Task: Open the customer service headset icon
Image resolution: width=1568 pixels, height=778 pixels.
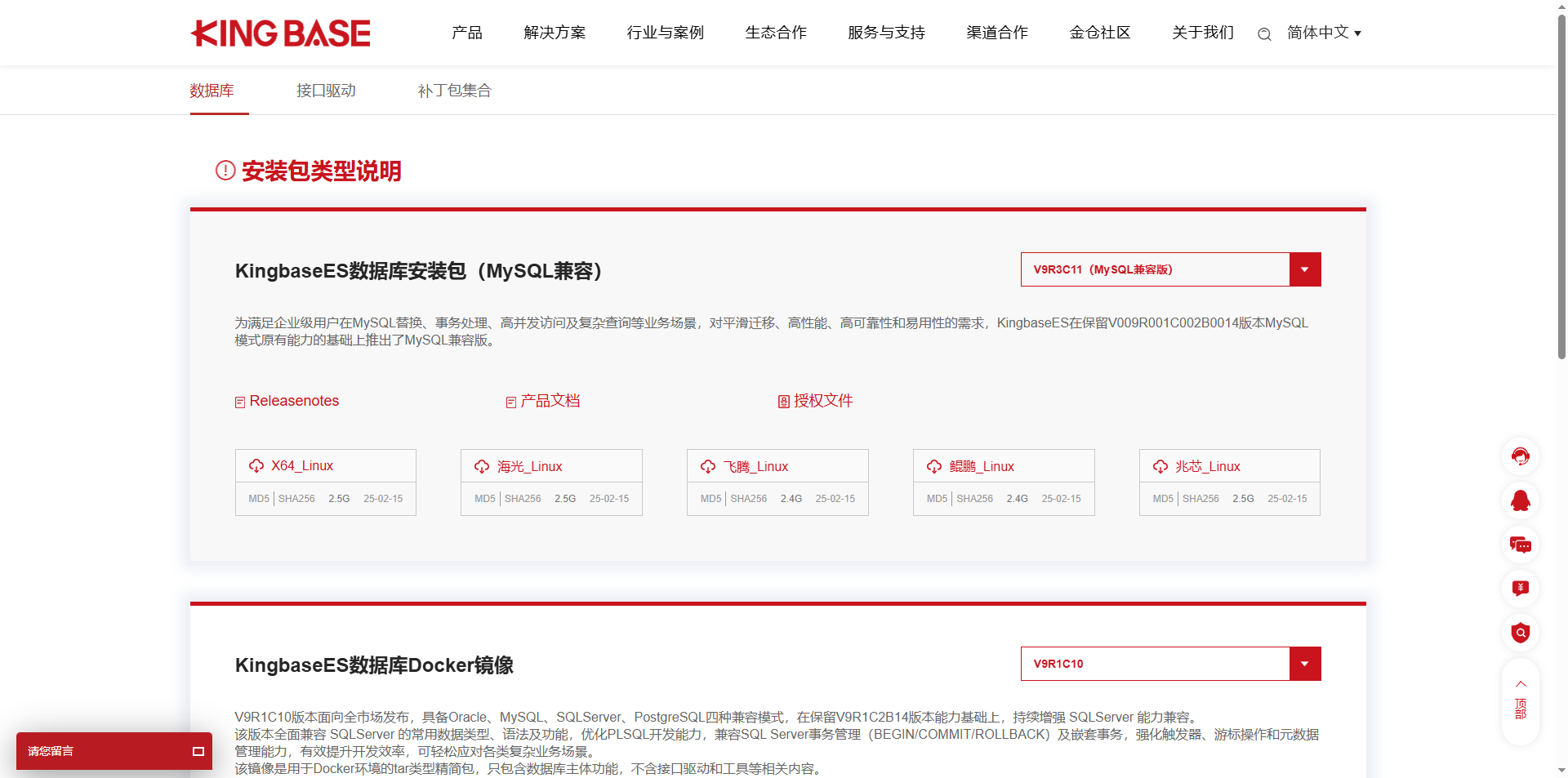Action: click(1521, 456)
